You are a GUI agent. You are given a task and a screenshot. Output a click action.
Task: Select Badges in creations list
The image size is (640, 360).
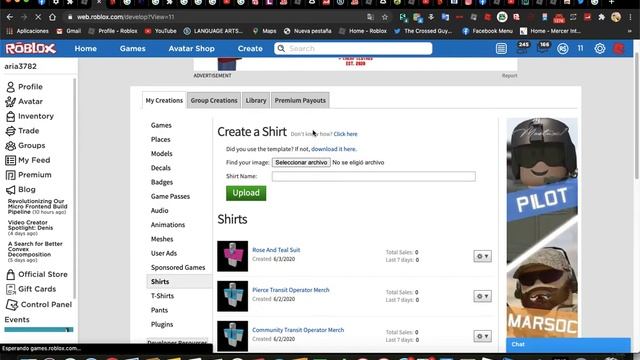(x=162, y=182)
